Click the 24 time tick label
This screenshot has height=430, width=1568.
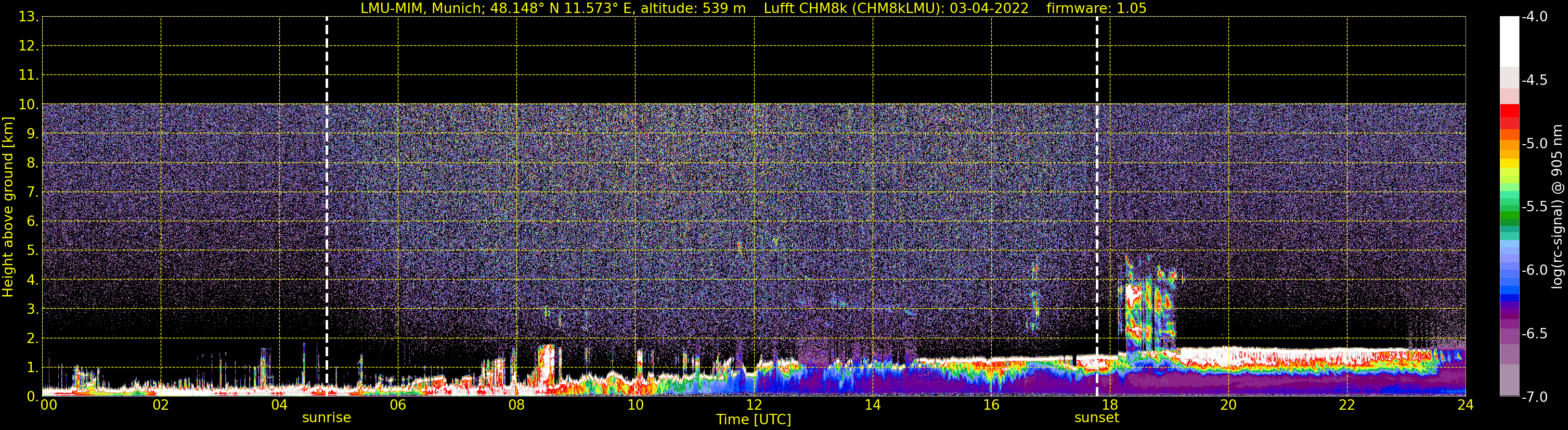1465,405
